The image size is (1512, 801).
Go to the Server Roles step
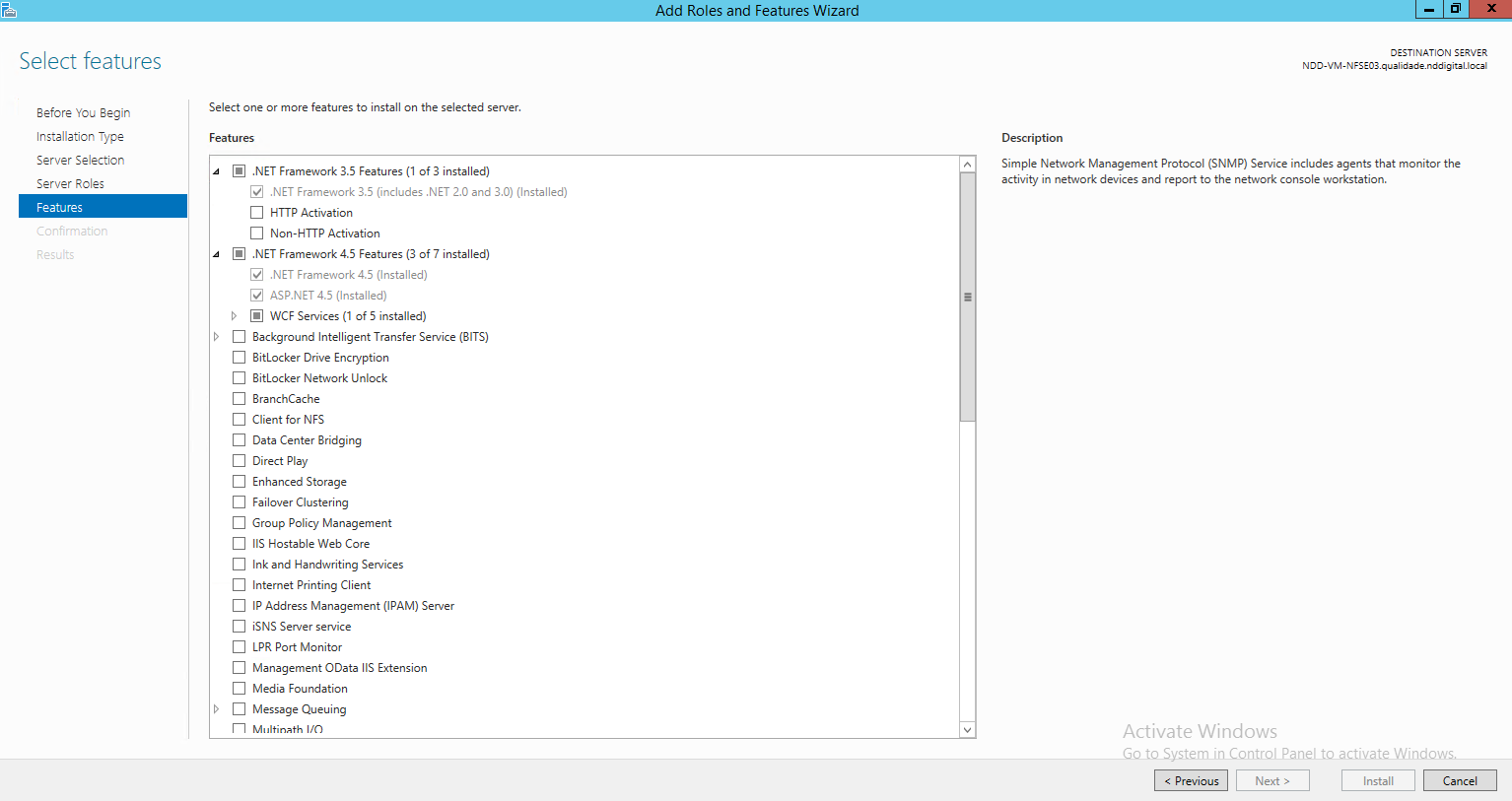point(70,182)
